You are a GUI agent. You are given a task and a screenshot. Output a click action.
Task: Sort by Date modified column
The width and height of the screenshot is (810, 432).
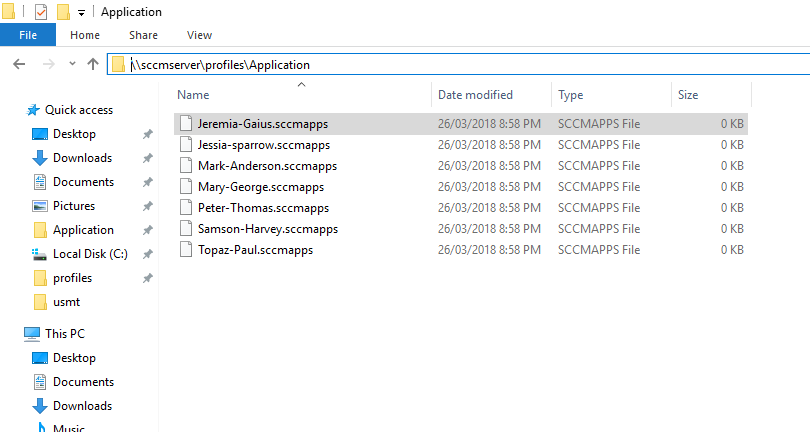pos(475,95)
